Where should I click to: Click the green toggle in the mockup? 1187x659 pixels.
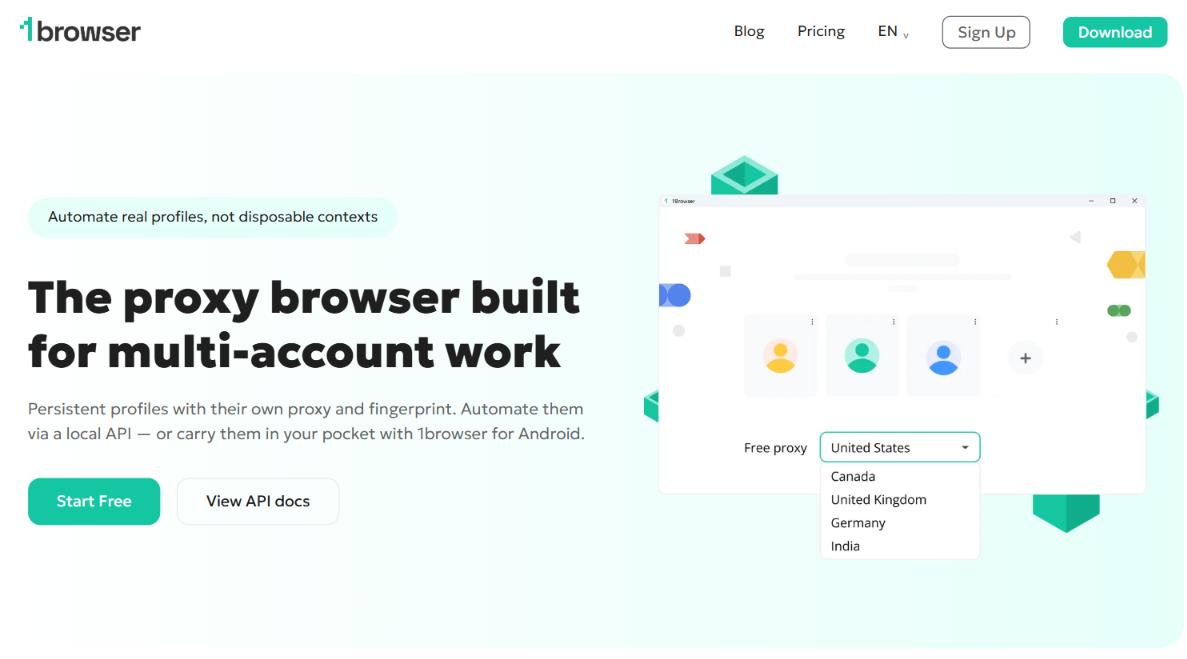(1119, 310)
